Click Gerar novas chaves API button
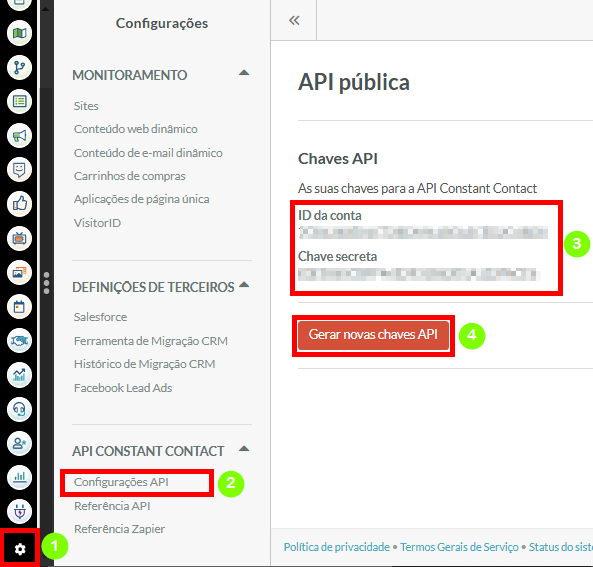593x567 pixels. [x=373, y=335]
